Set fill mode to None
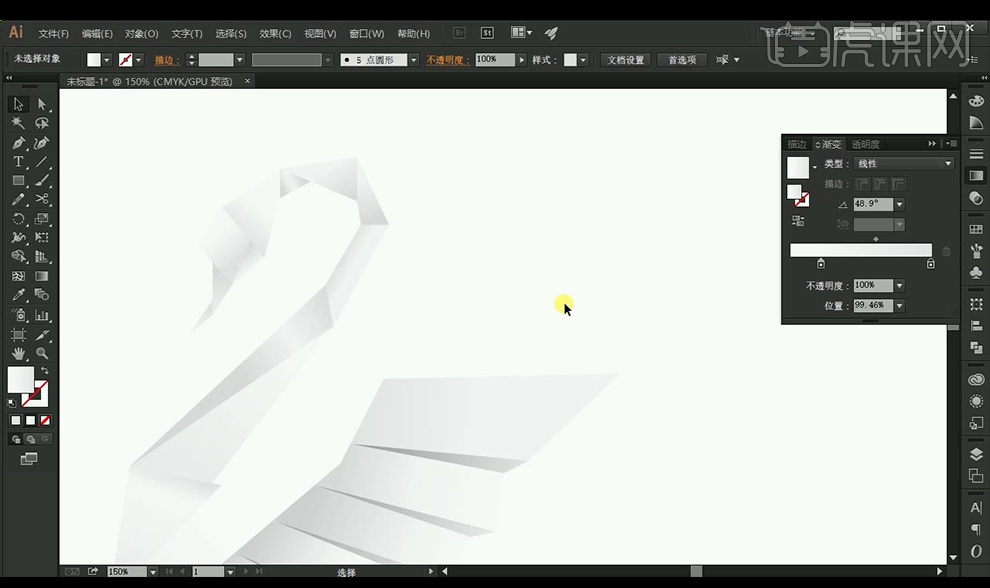The width and height of the screenshot is (990, 588). point(45,421)
